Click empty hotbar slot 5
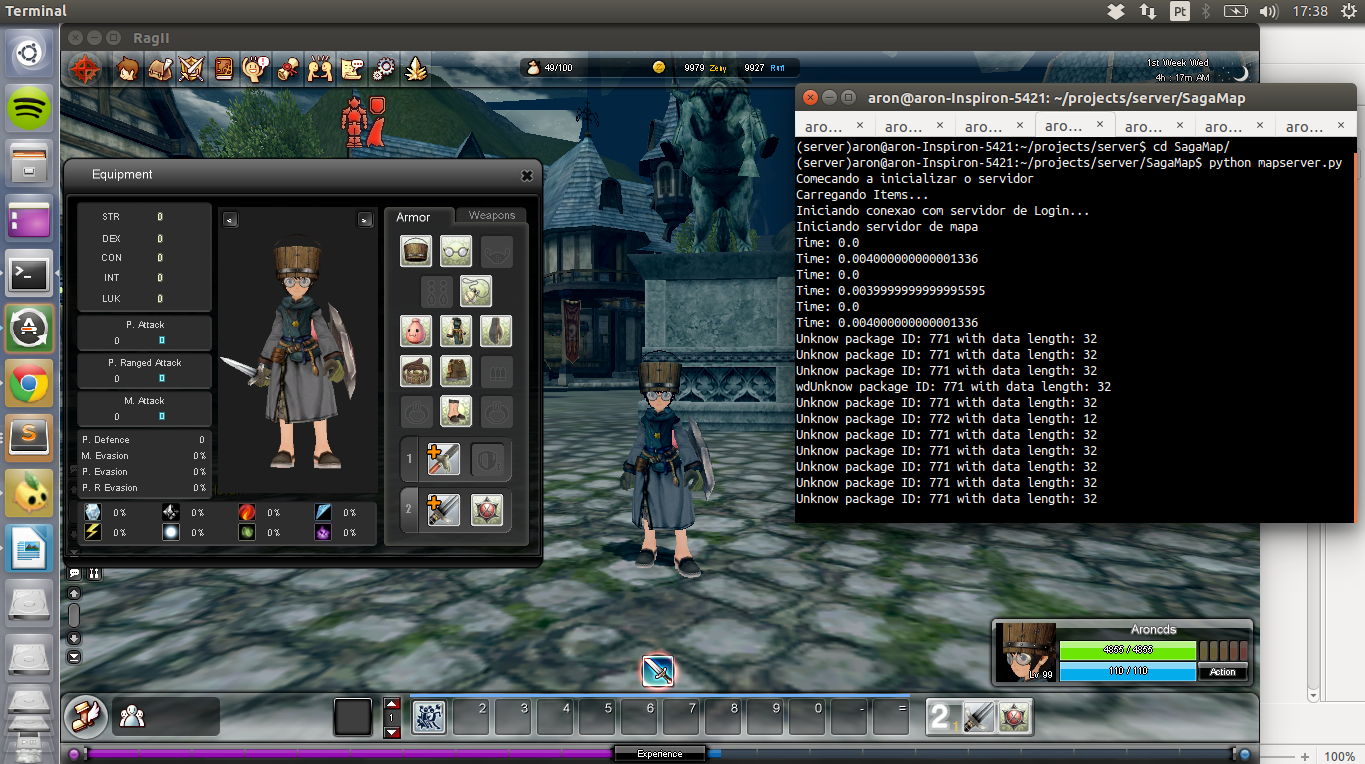 pyautogui.click(x=597, y=716)
